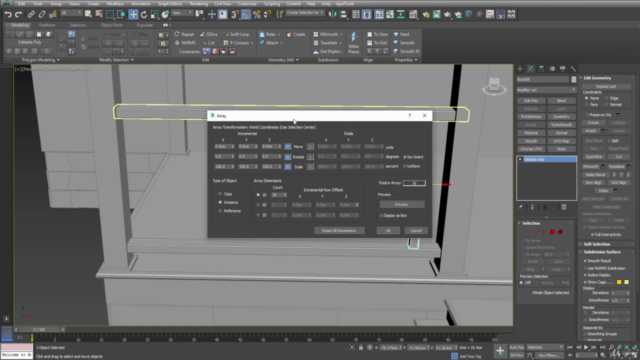The image size is (640, 360).
Task: Open the Rendering menu
Action: point(199,4)
